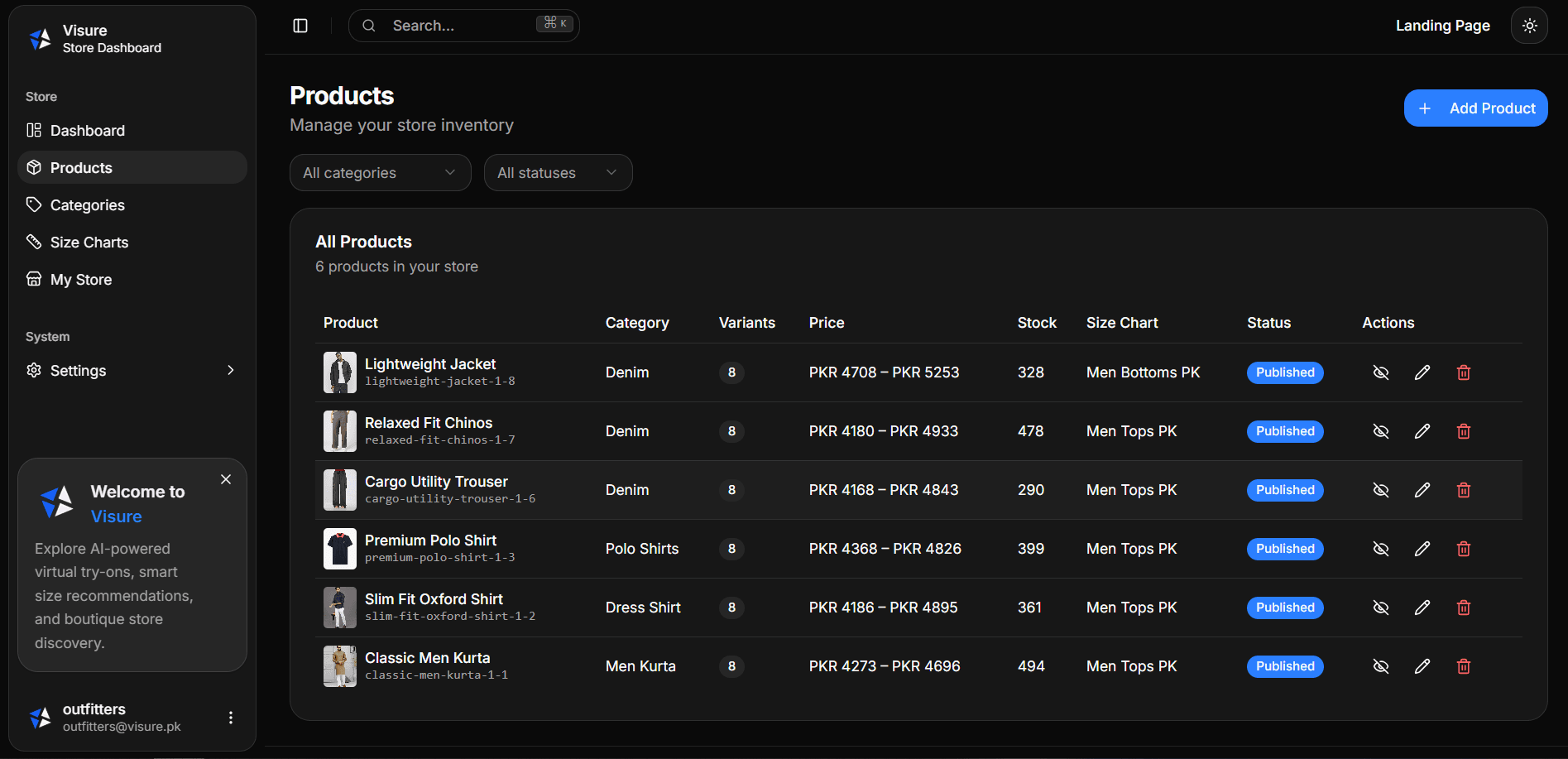Click the Add Product button
Image resolution: width=1568 pixels, height=759 pixels.
click(1475, 108)
